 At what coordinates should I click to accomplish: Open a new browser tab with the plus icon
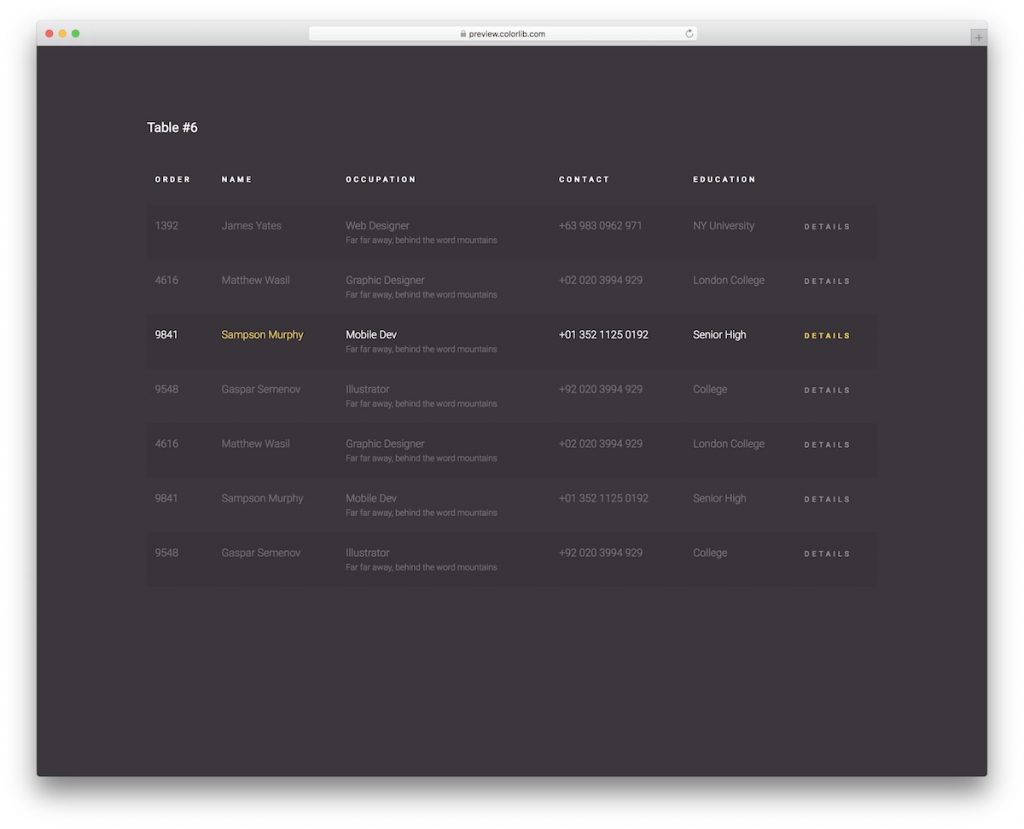coord(978,36)
